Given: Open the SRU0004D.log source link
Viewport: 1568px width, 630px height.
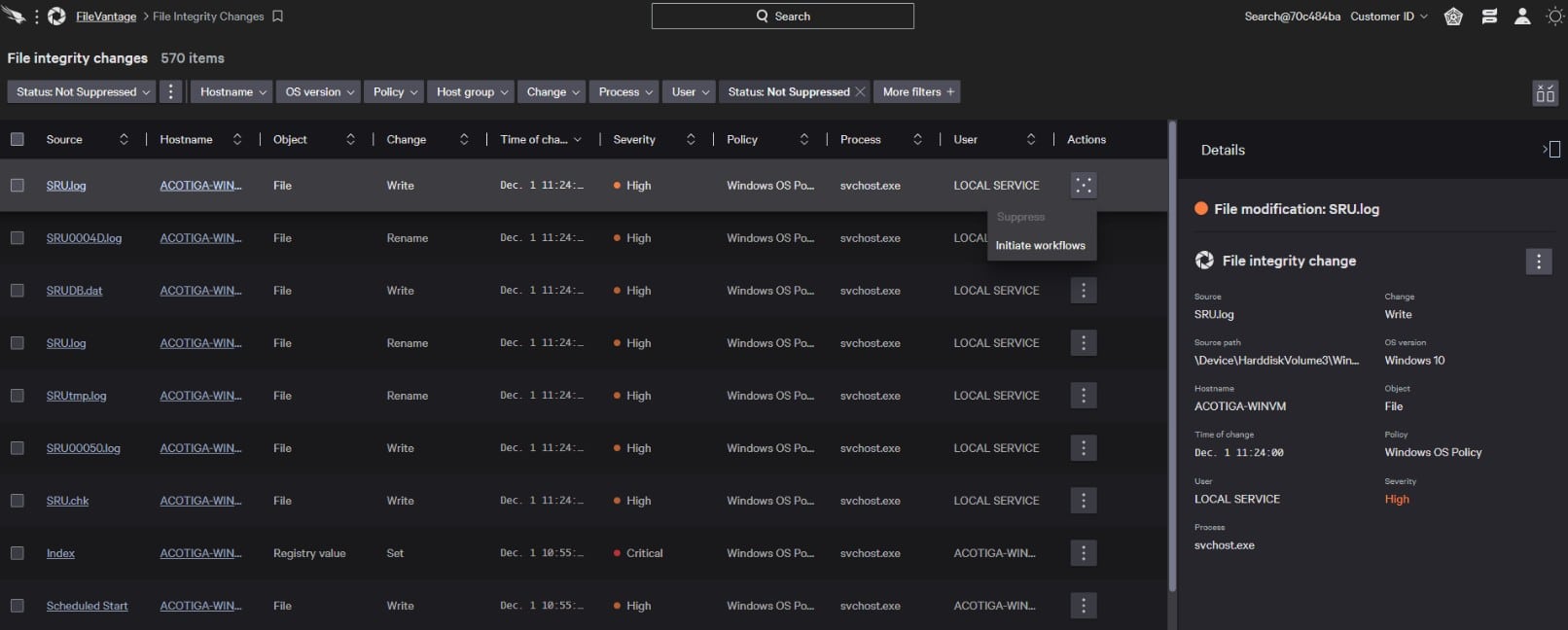Looking at the screenshot, I should coord(84,238).
